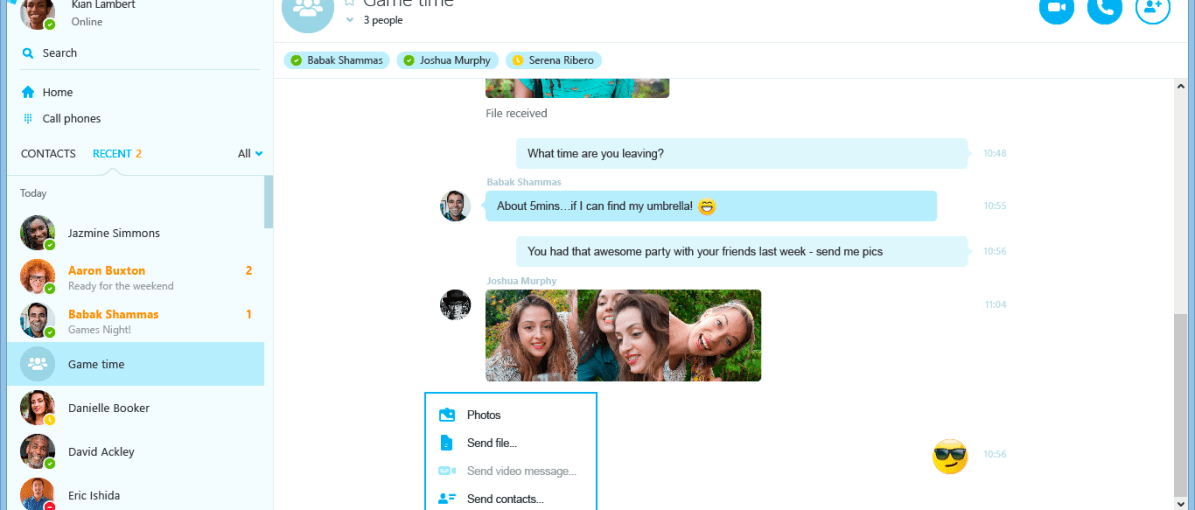The height and width of the screenshot is (510, 1195).
Task: Add people to this conversation
Action: [x=1152, y=8]
